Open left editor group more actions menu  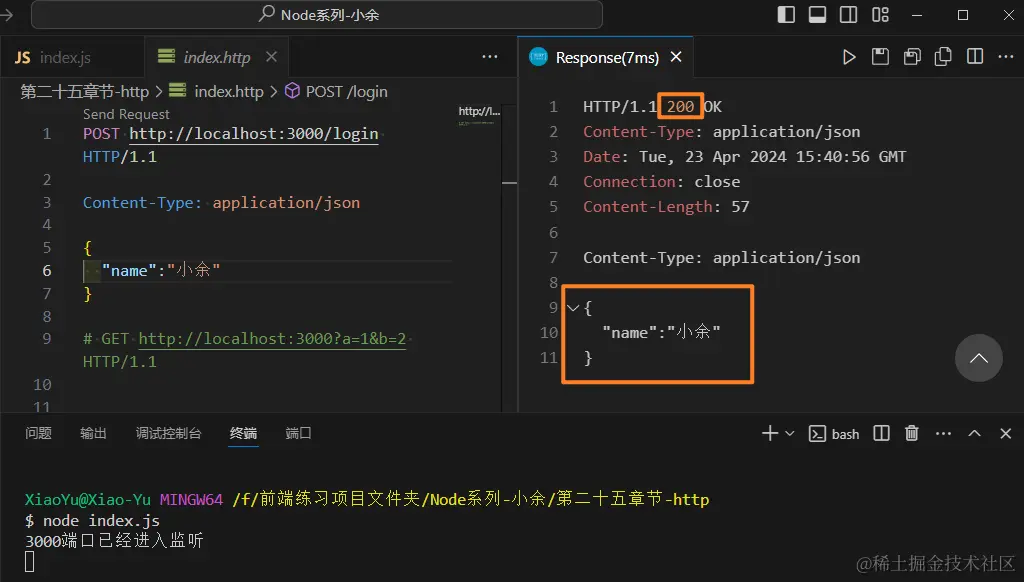[x=490, y=57]
